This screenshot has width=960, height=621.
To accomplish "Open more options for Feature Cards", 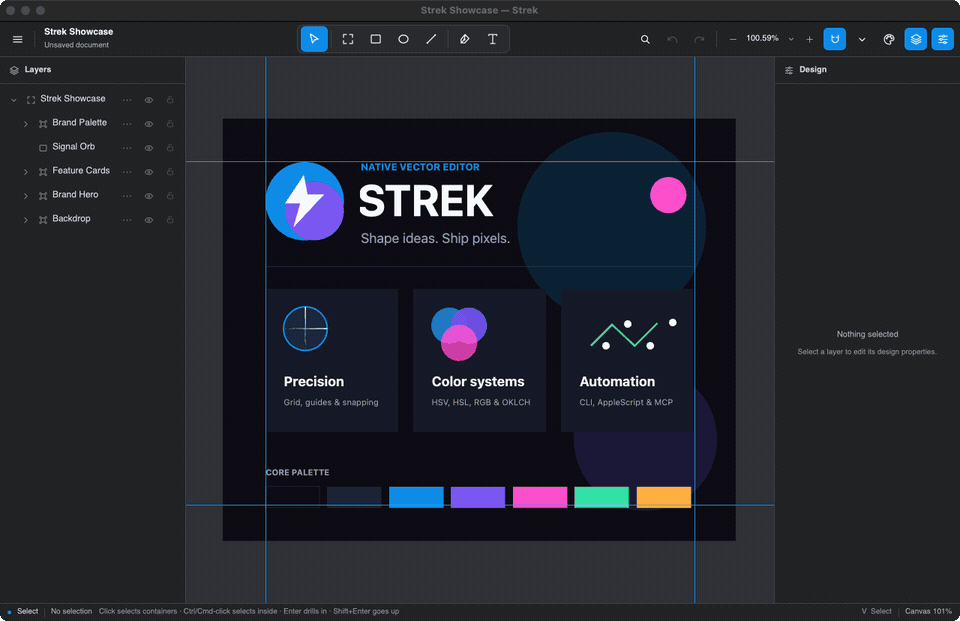I will [x=127, y=172].
